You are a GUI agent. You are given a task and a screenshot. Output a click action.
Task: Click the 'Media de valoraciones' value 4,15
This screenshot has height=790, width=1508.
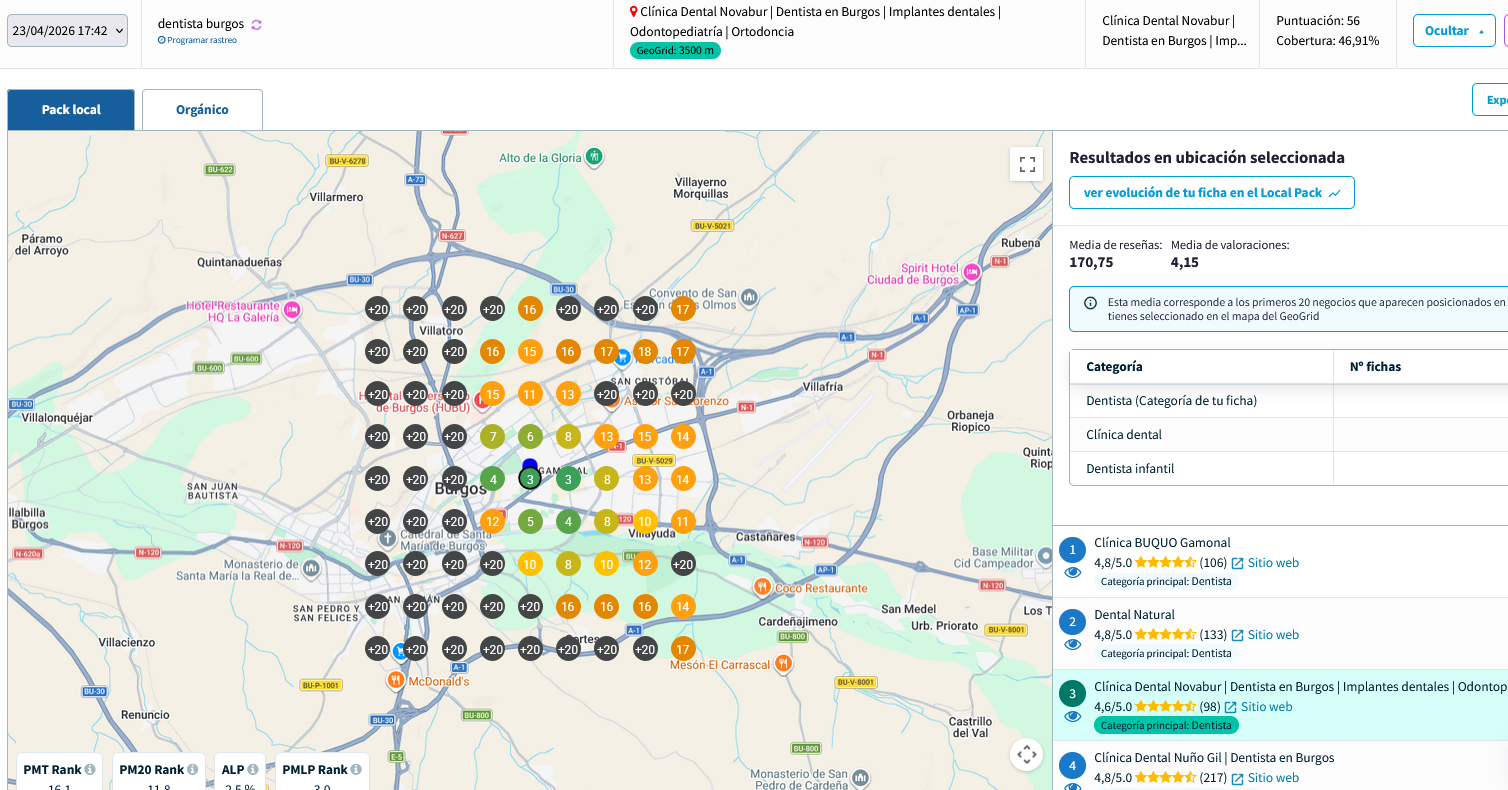pos(1184,263)
